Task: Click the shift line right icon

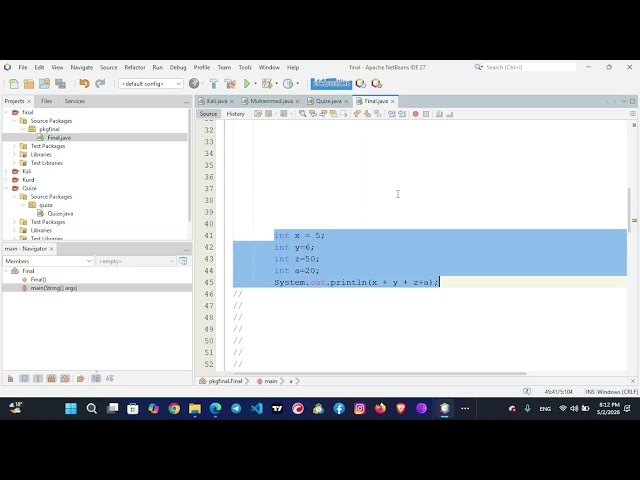Action: click(402, 114)
